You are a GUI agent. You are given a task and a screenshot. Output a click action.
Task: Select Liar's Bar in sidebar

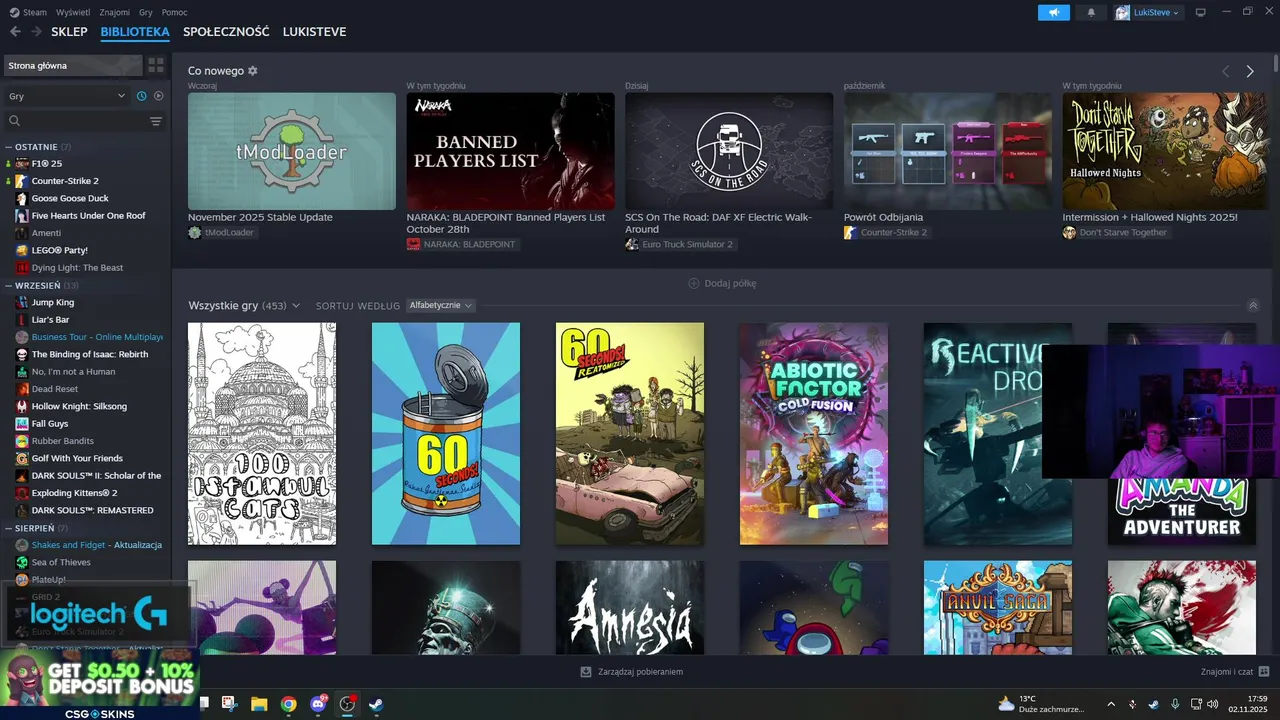[x=50, y=319]
